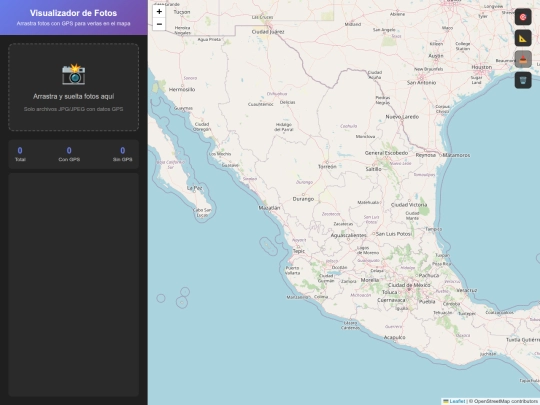Screen dimensions: 540x405
Task: Click the 'Morelia' city label
Action: click(370, 280)
